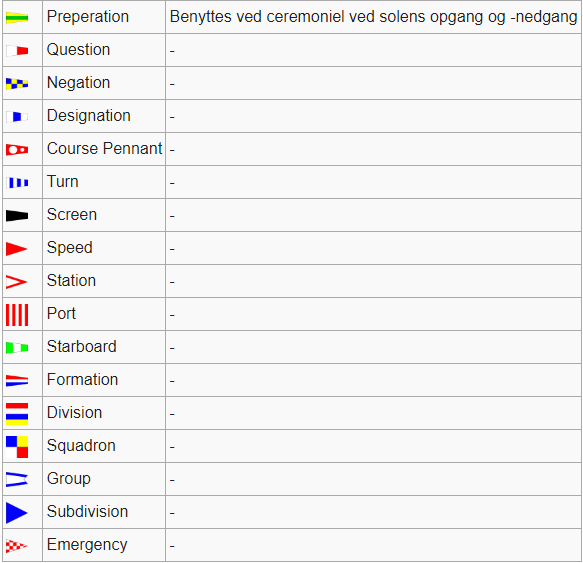This screenshot has width=583, height=563.
Task: Open the Squadron quartered flag image
Action: pos(17,447)
